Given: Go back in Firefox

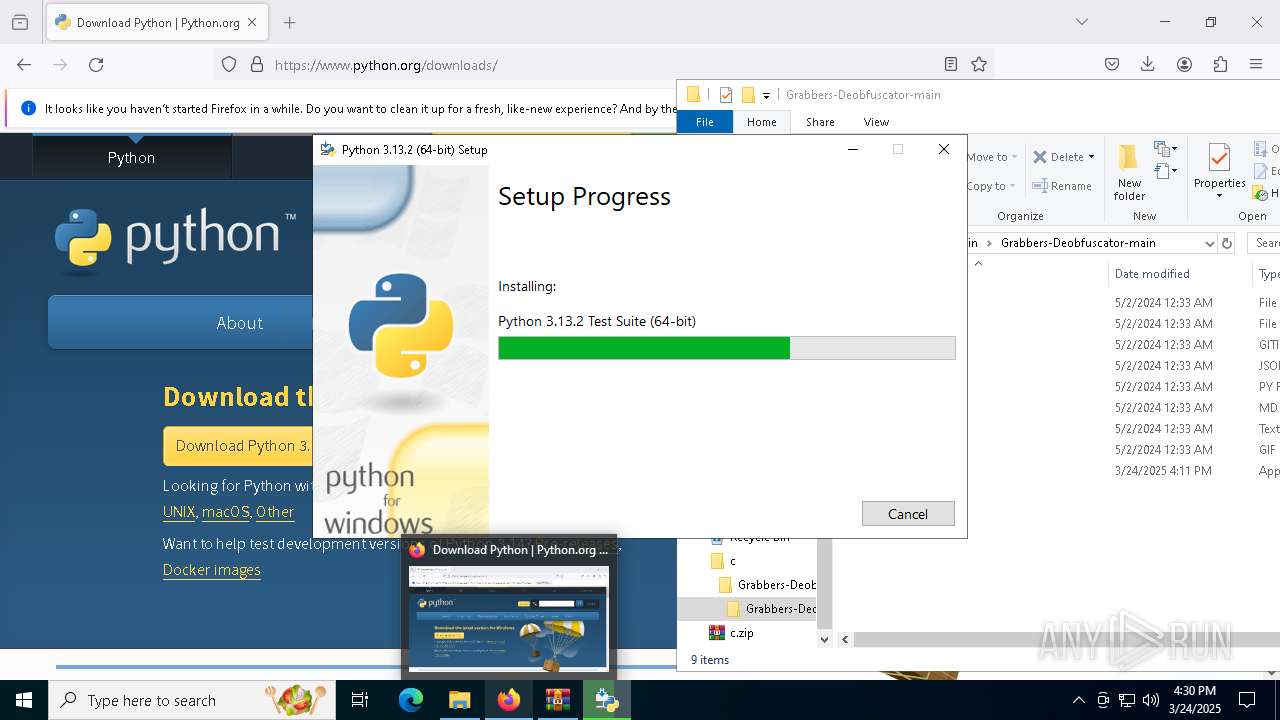Looking at the screenshot, I should tap(24, 64).
